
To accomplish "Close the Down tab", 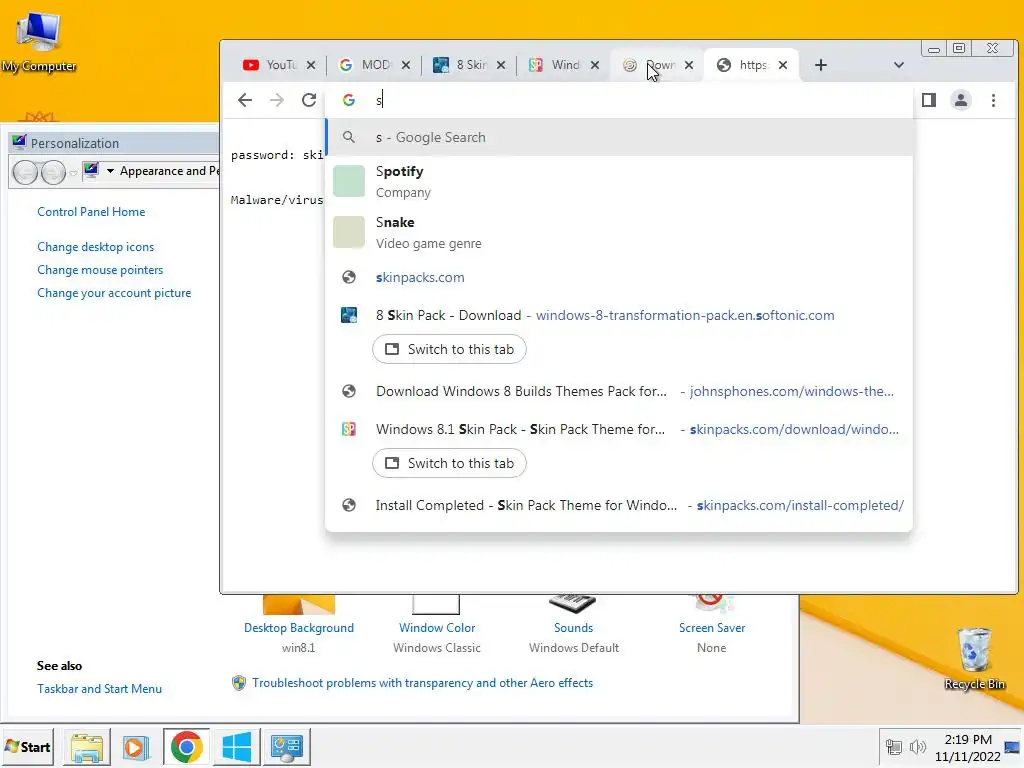I will pyautogui.click(x=689, y=65).
